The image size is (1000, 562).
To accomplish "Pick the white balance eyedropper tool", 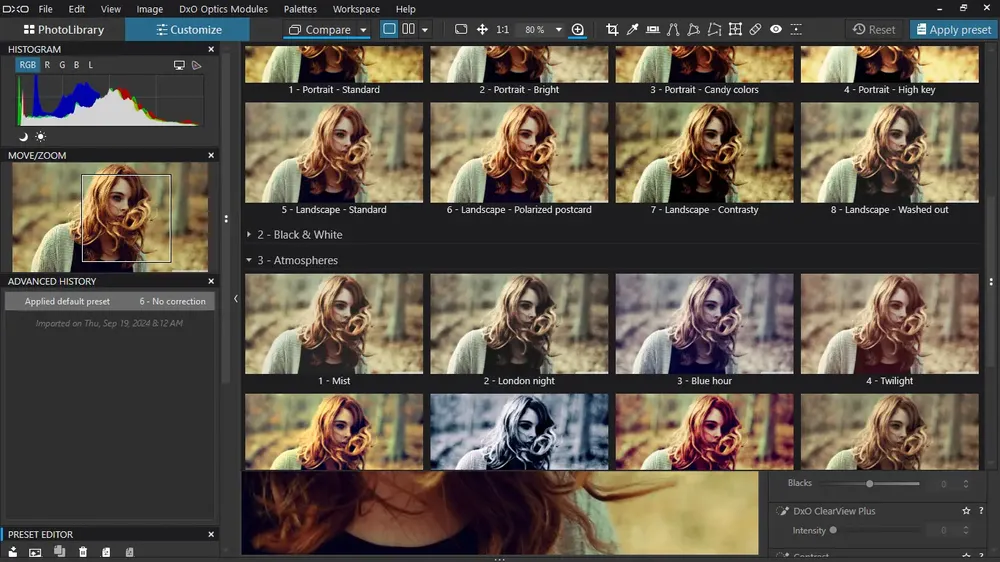I will 632,29.
